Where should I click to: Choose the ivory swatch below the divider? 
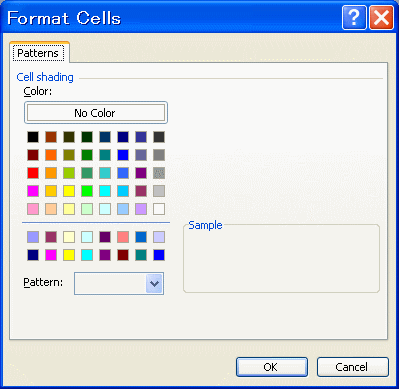coord(69,237)
